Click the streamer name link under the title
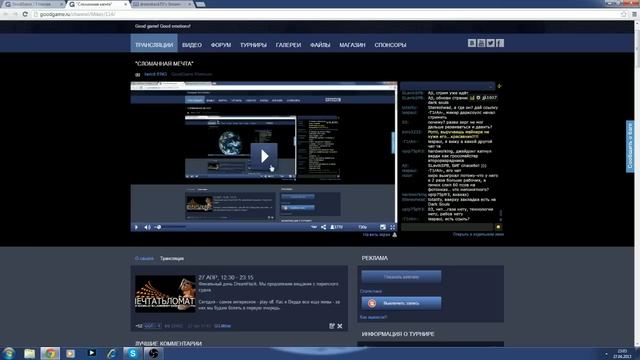640x360 pixels. 156,74
